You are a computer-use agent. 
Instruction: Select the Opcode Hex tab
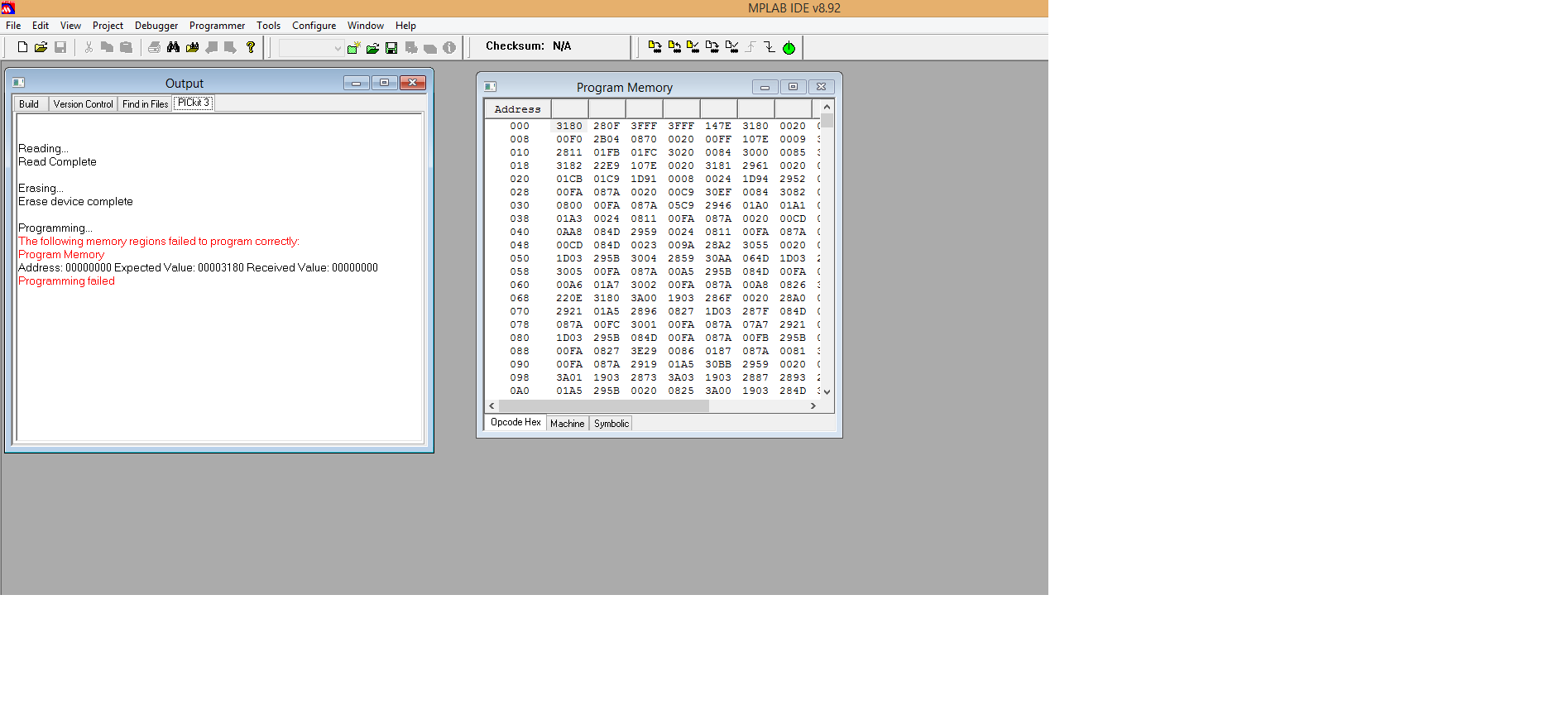(x=515, y=422)
